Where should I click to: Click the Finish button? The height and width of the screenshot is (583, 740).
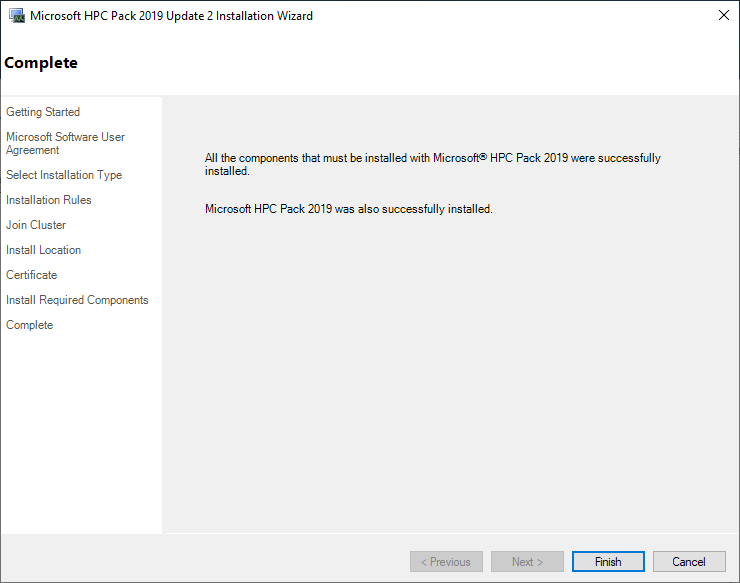tap(608, 561)
